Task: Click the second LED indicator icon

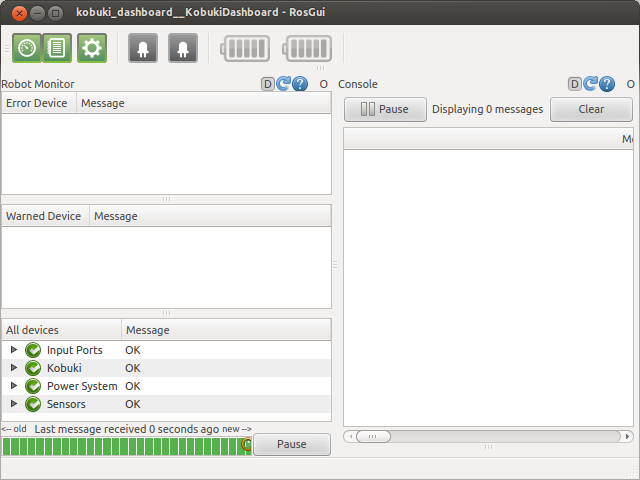Action: pos(182,48)
